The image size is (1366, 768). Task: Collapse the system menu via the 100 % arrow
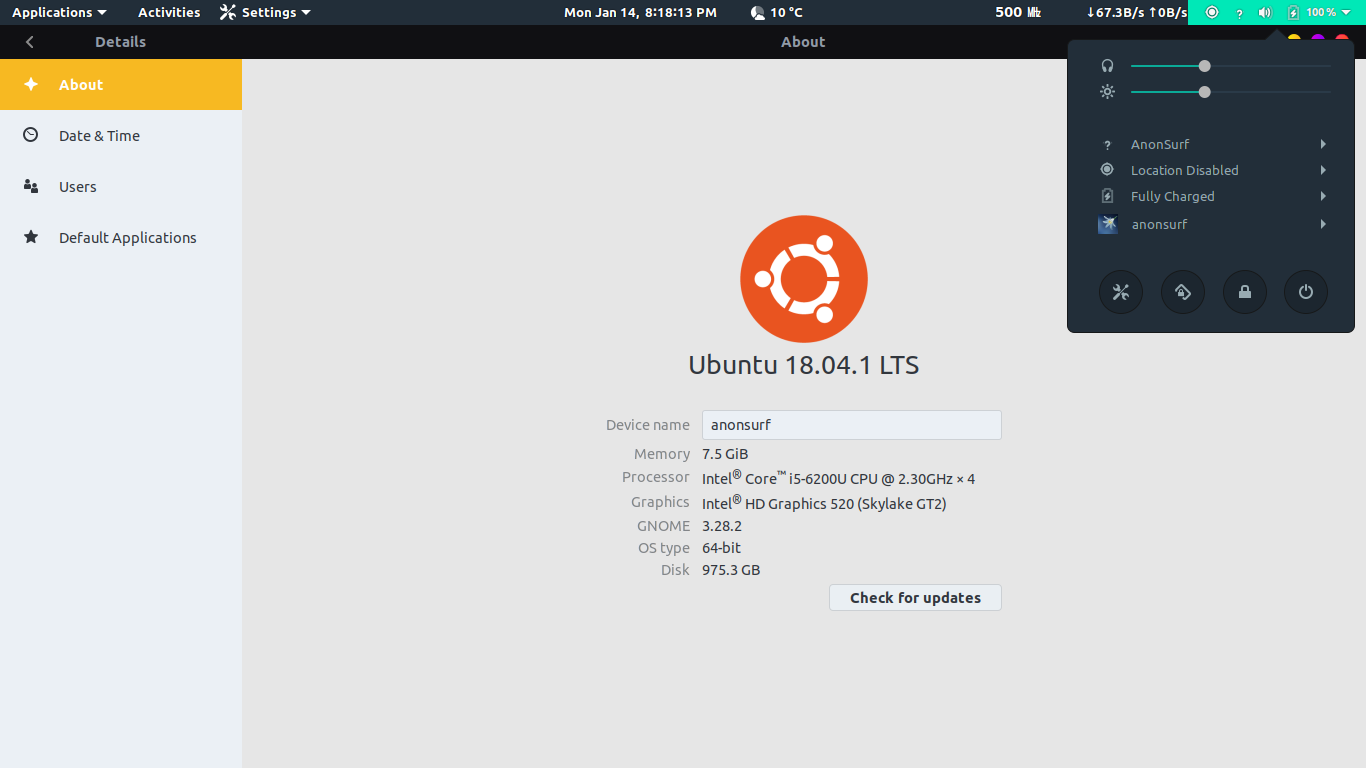pyautogui.click(x=1346, y=12)
